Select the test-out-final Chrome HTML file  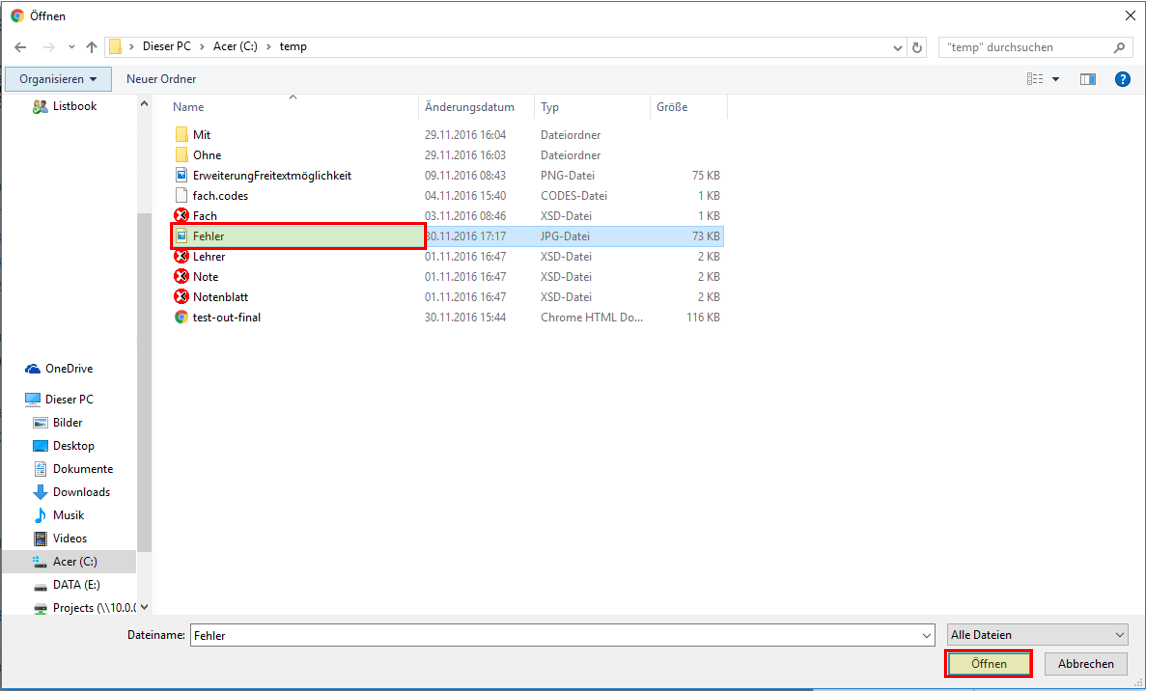pos(226,317)
